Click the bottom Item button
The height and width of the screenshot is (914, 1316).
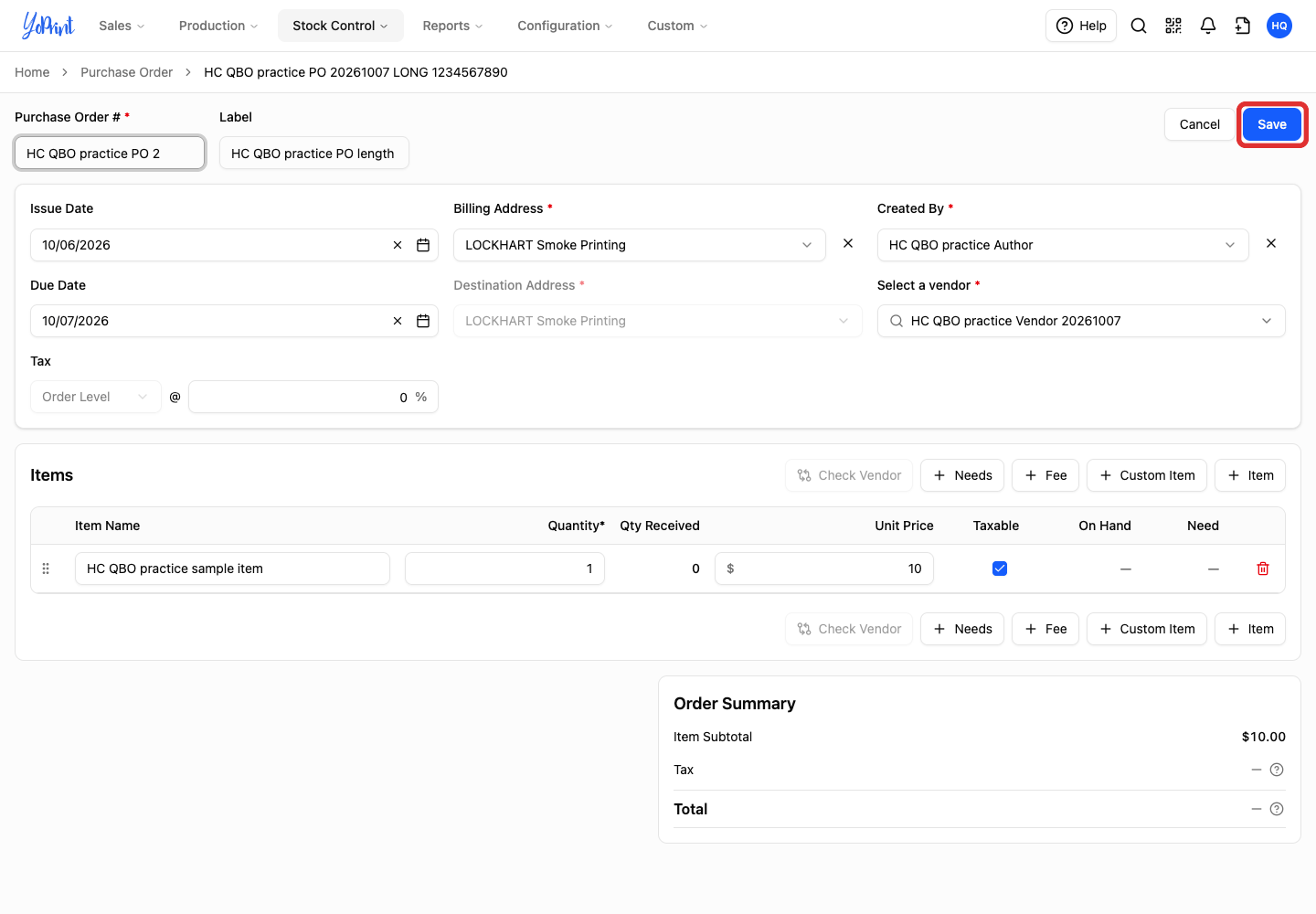coord(1250,629)
